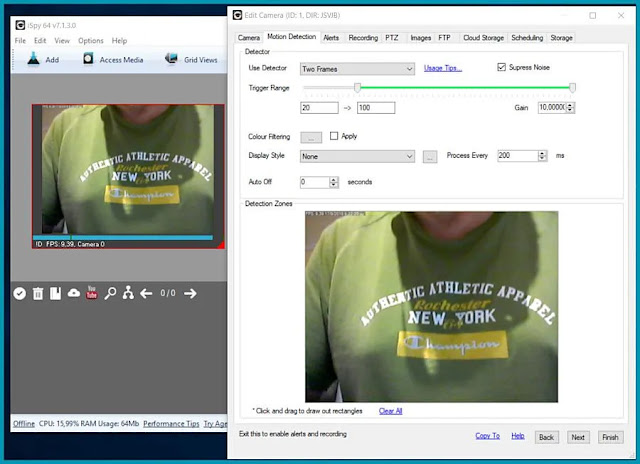The width and height of the screenshot is (640, 464).
Task: Open the Scheduling tab
Action: [x=527, y=38]
